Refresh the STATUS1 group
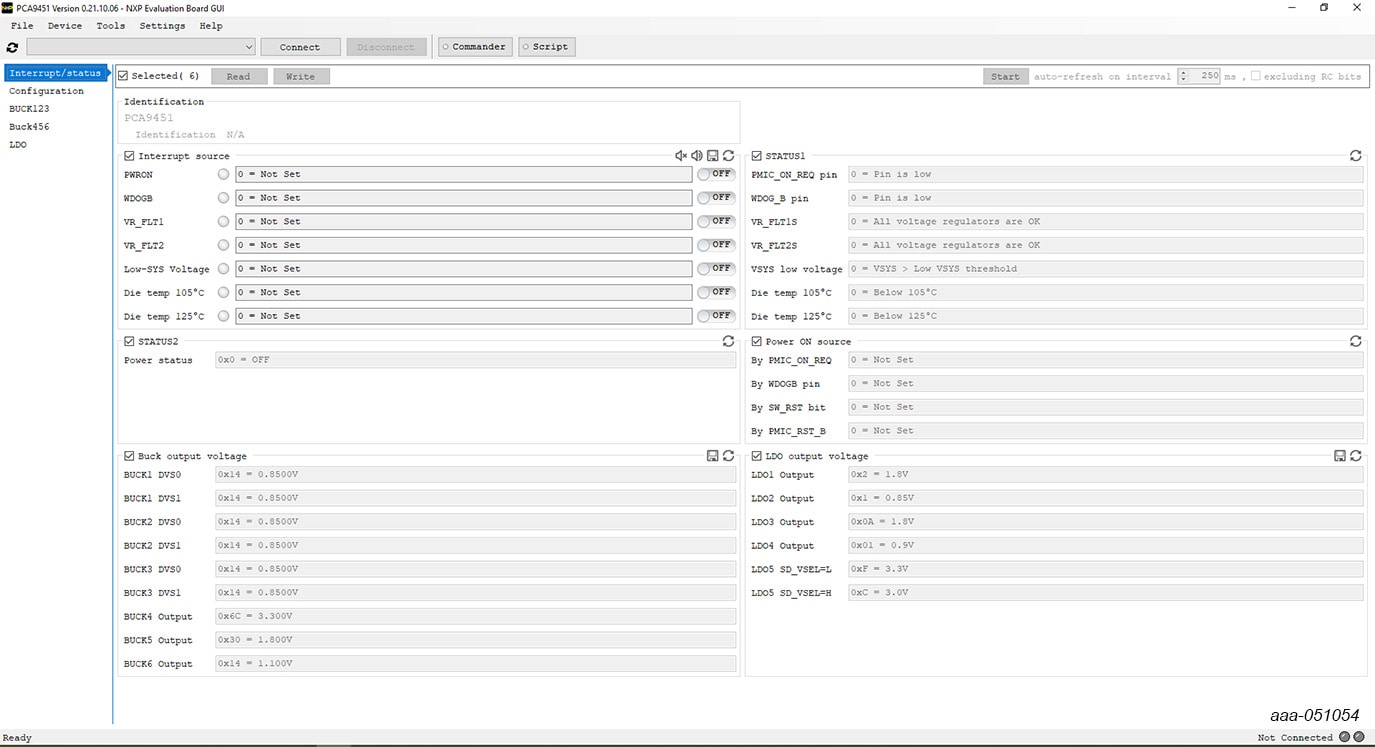This screenshot has width=1375, height=747. click(1355, 156)
